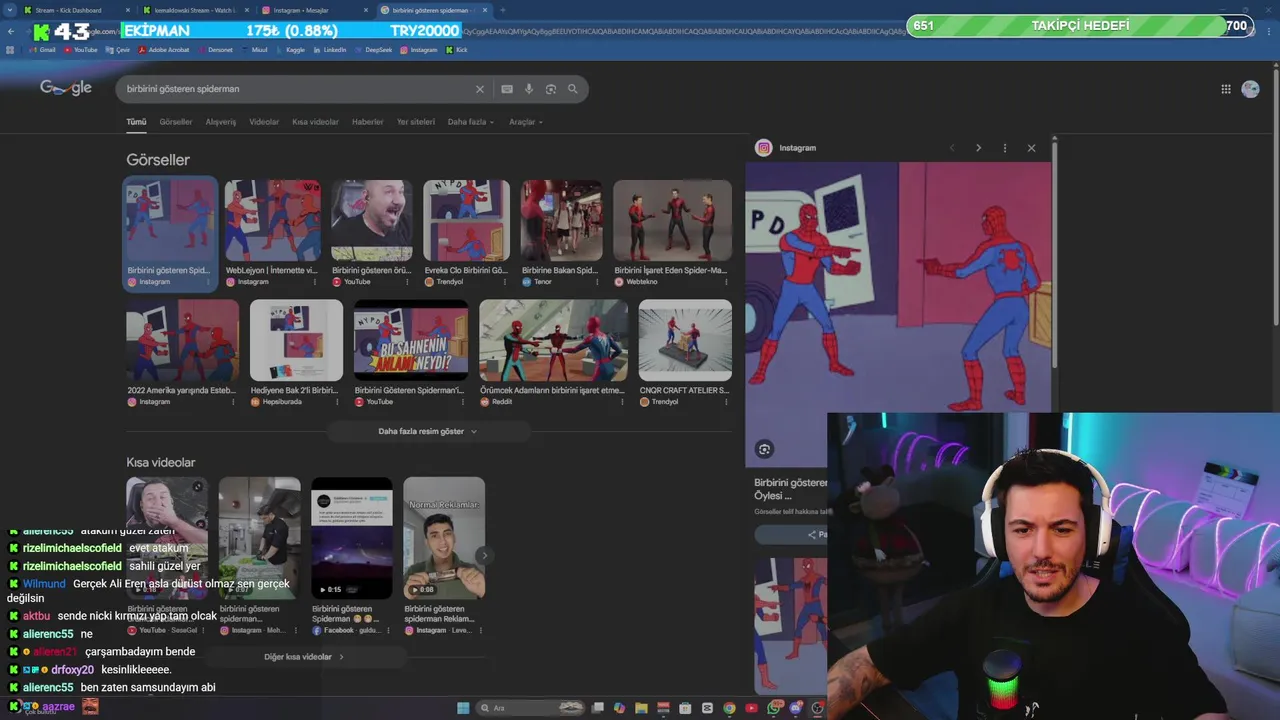
Task: Go back with browser back arrow
Action: tap(11, 31)
